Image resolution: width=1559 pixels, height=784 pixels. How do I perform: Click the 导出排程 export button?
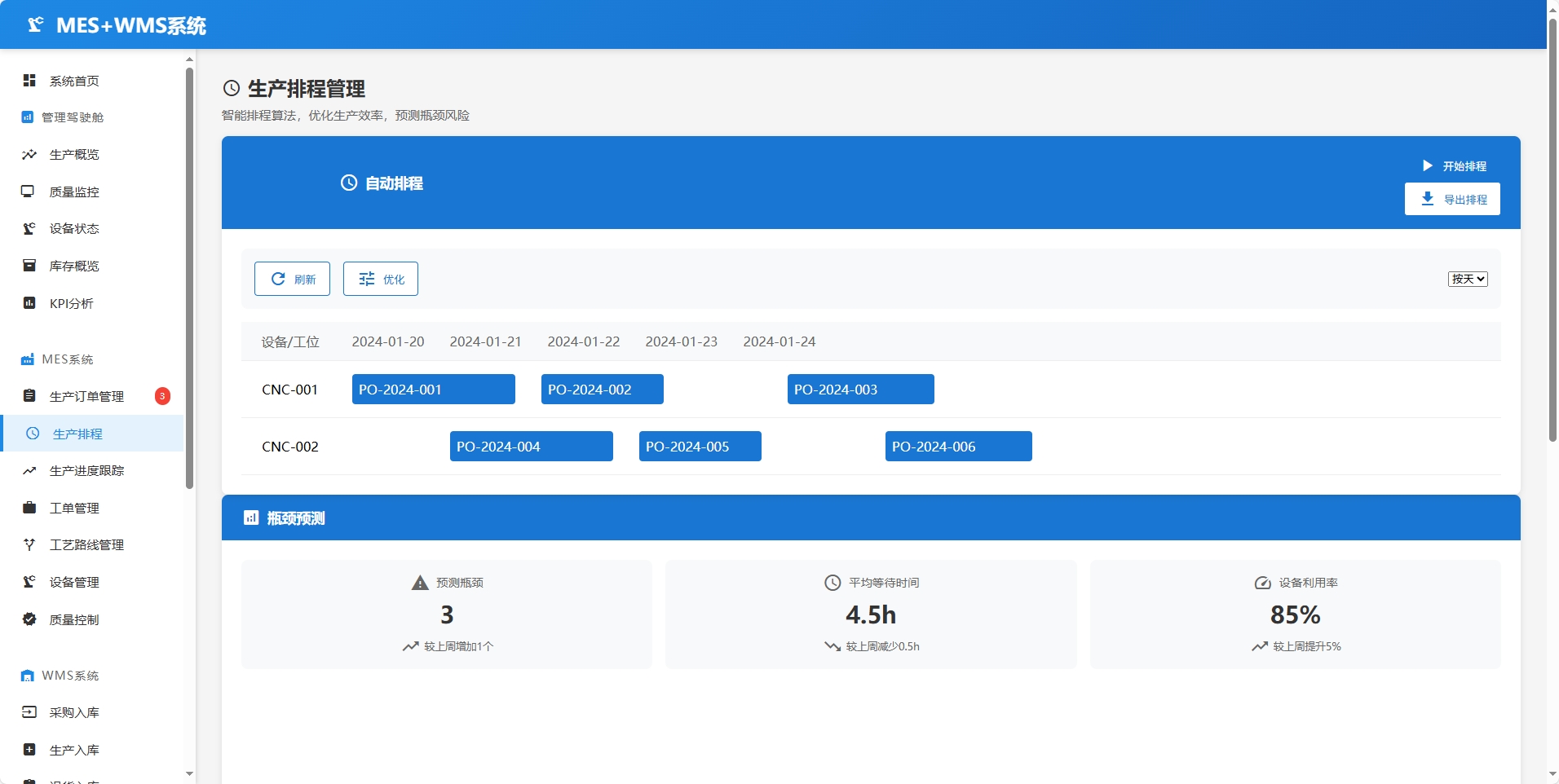click(1451, 199)
